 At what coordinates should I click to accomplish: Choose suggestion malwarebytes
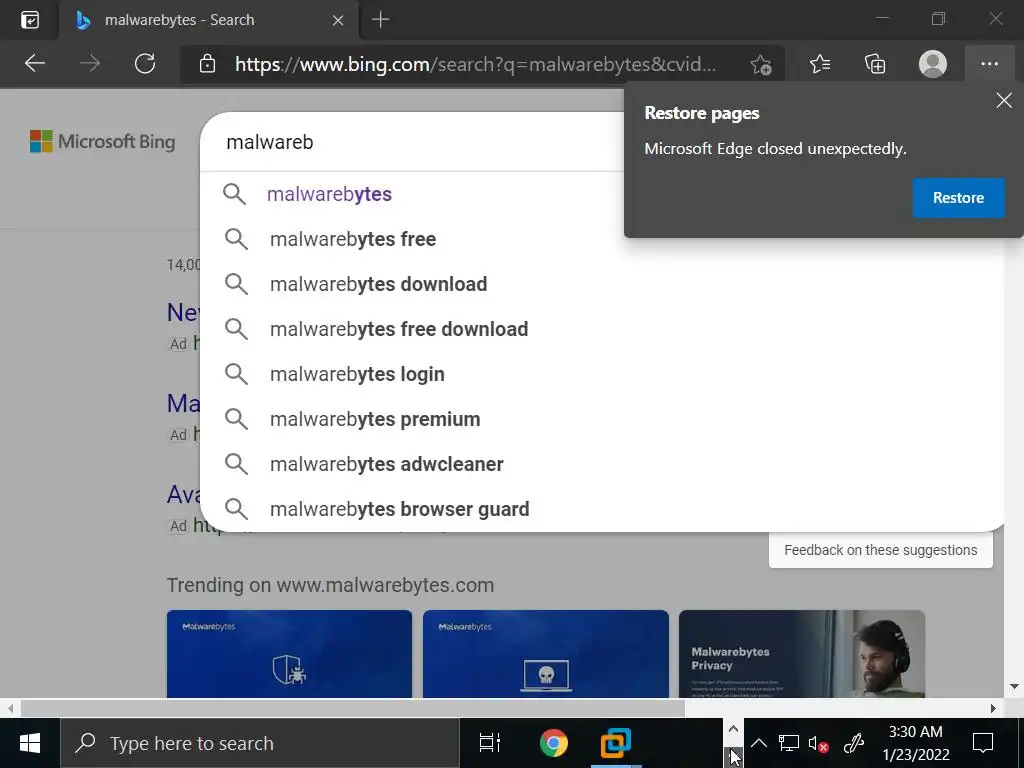pos(411,194)
